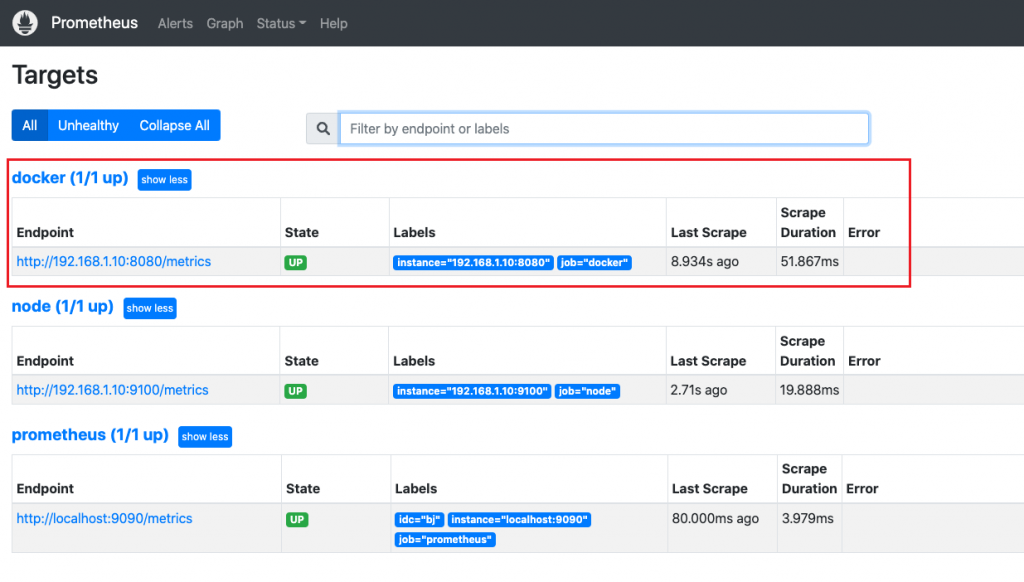
Task: Go to the Alerts page
Action: coord(175,24)
